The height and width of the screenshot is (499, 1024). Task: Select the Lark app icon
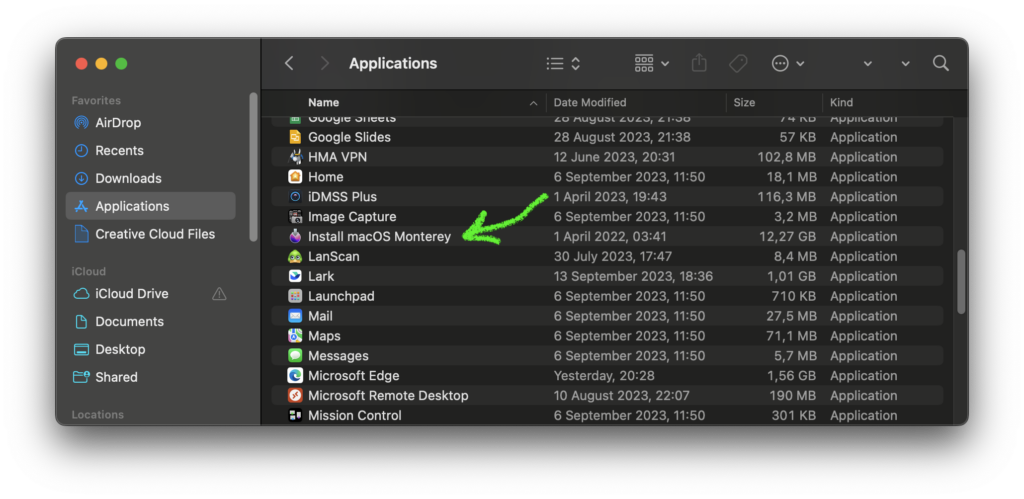tap(295, 276)
